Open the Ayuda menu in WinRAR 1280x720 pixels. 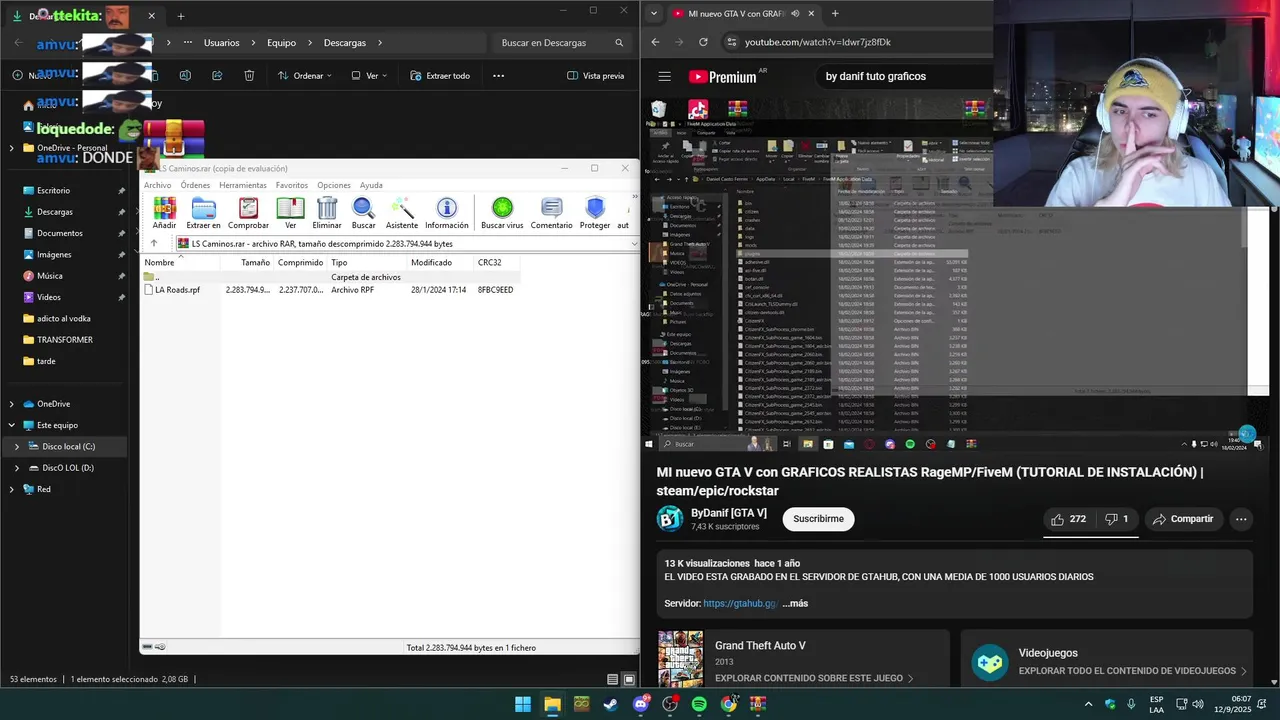pyautogui.click(x=371, y=185)
